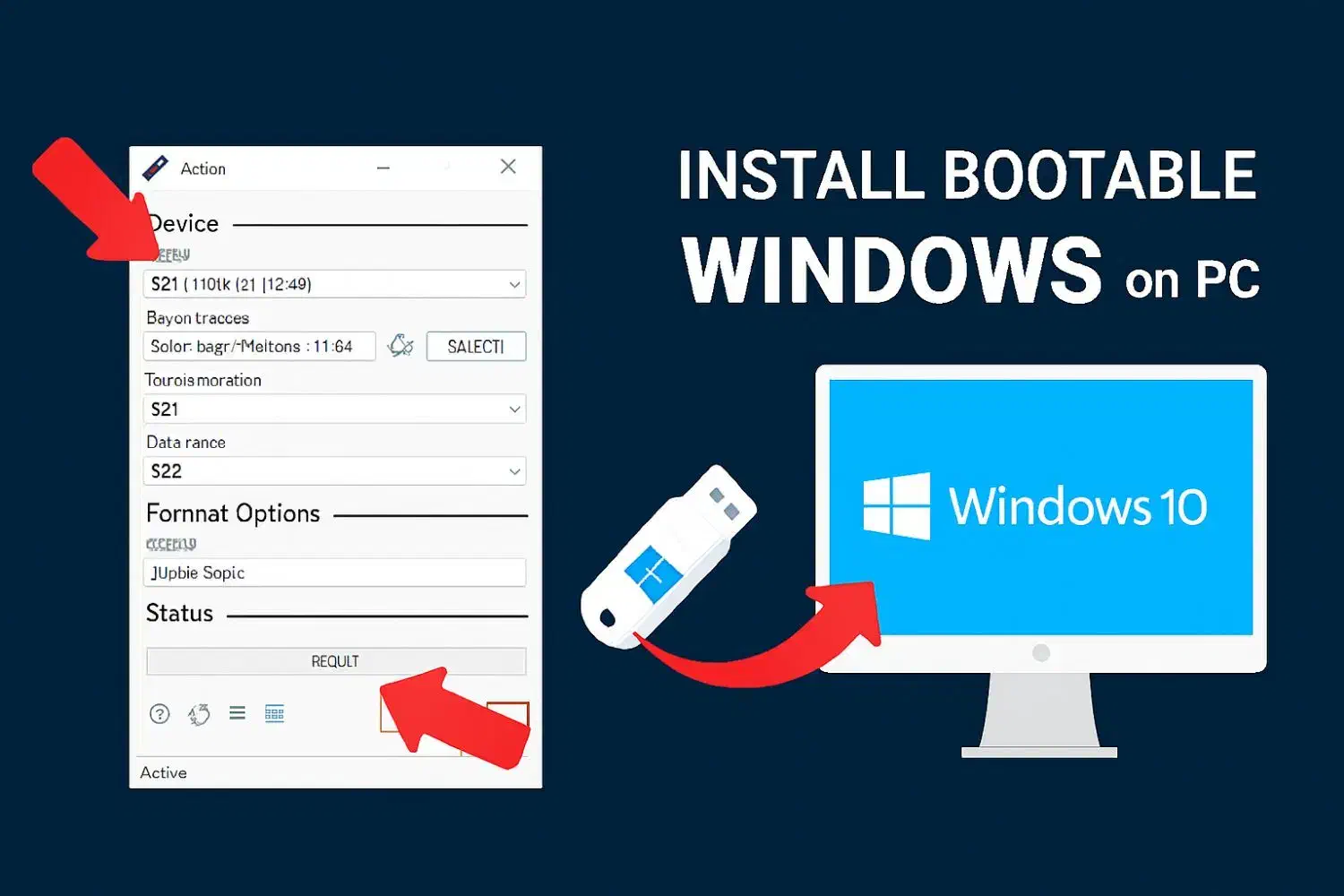This screenshot has width=1344, height=896.
Task: Click the 'Fornnat Options' heading
Action: click(x=233, y=513)
